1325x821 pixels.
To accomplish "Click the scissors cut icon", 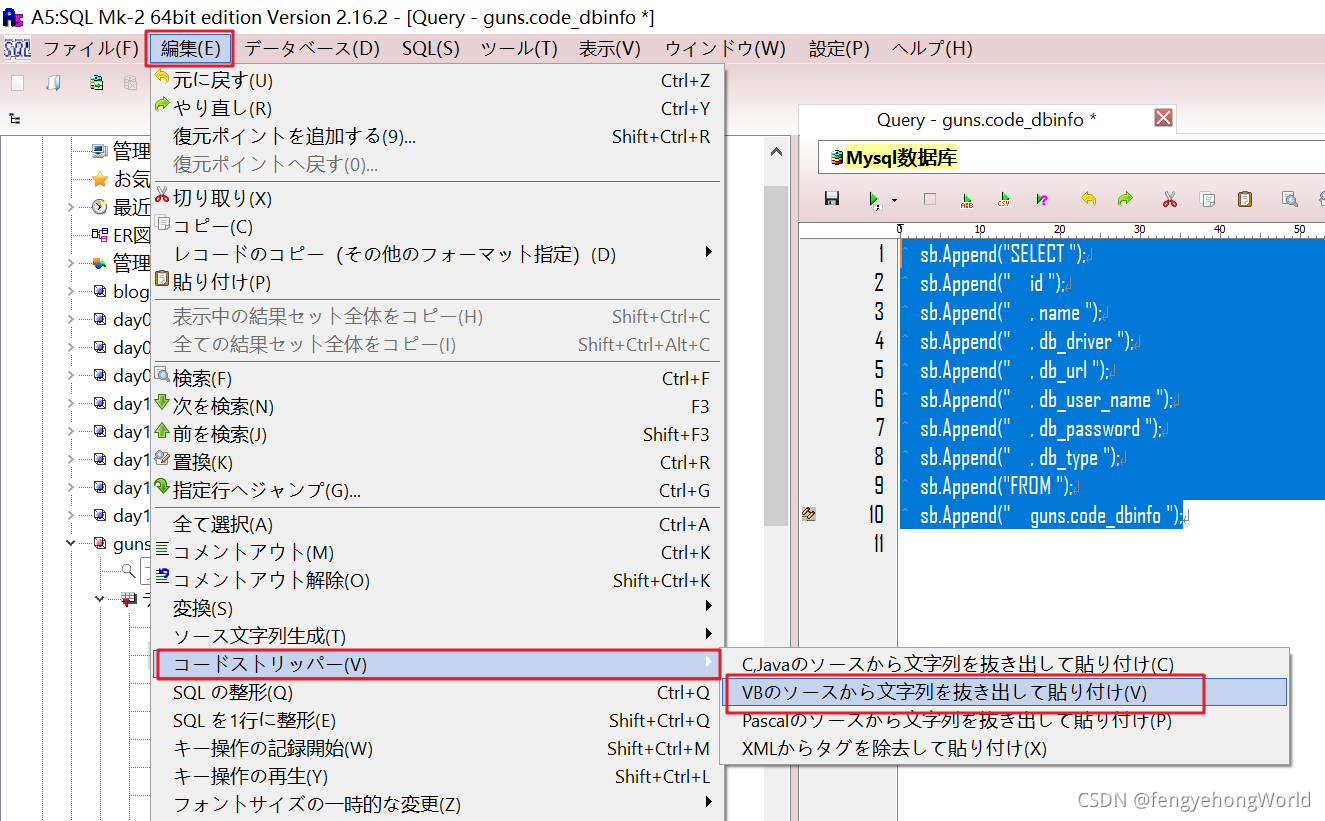I will (x=1170, y=199).
